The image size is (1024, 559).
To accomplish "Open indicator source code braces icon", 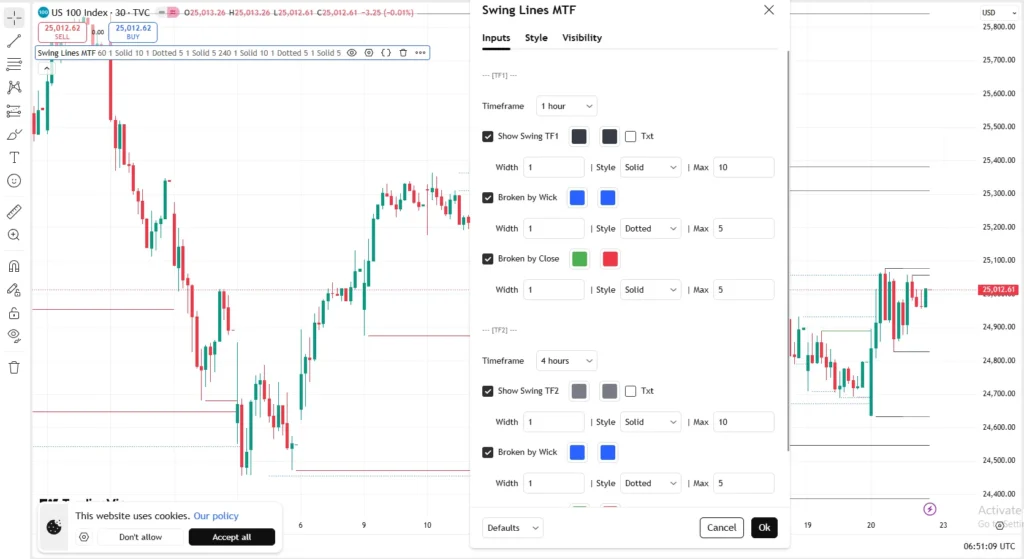I will coord(386,53).
